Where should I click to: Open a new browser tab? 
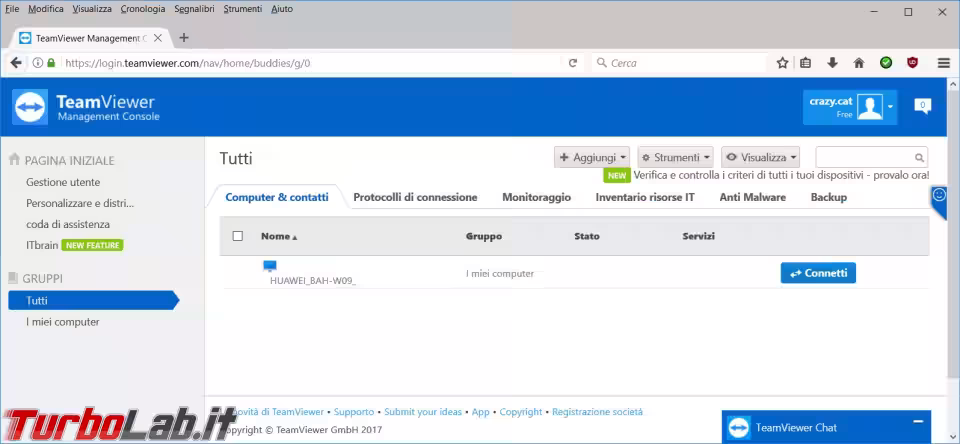184,37
